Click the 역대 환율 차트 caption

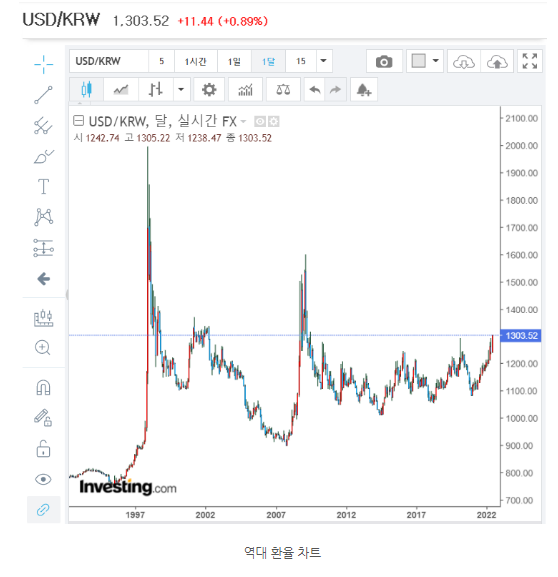(282, 552)
